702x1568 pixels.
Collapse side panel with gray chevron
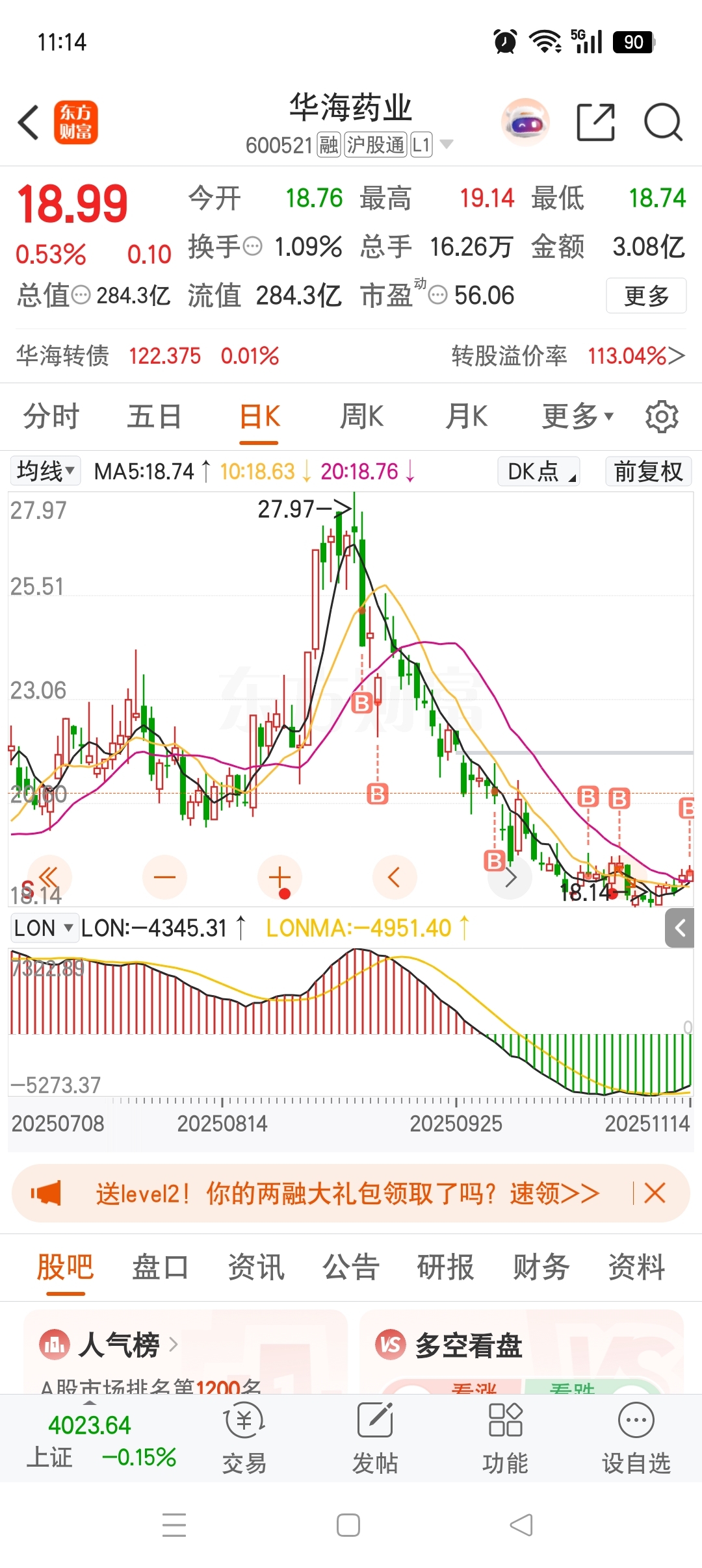click(680, 928)
